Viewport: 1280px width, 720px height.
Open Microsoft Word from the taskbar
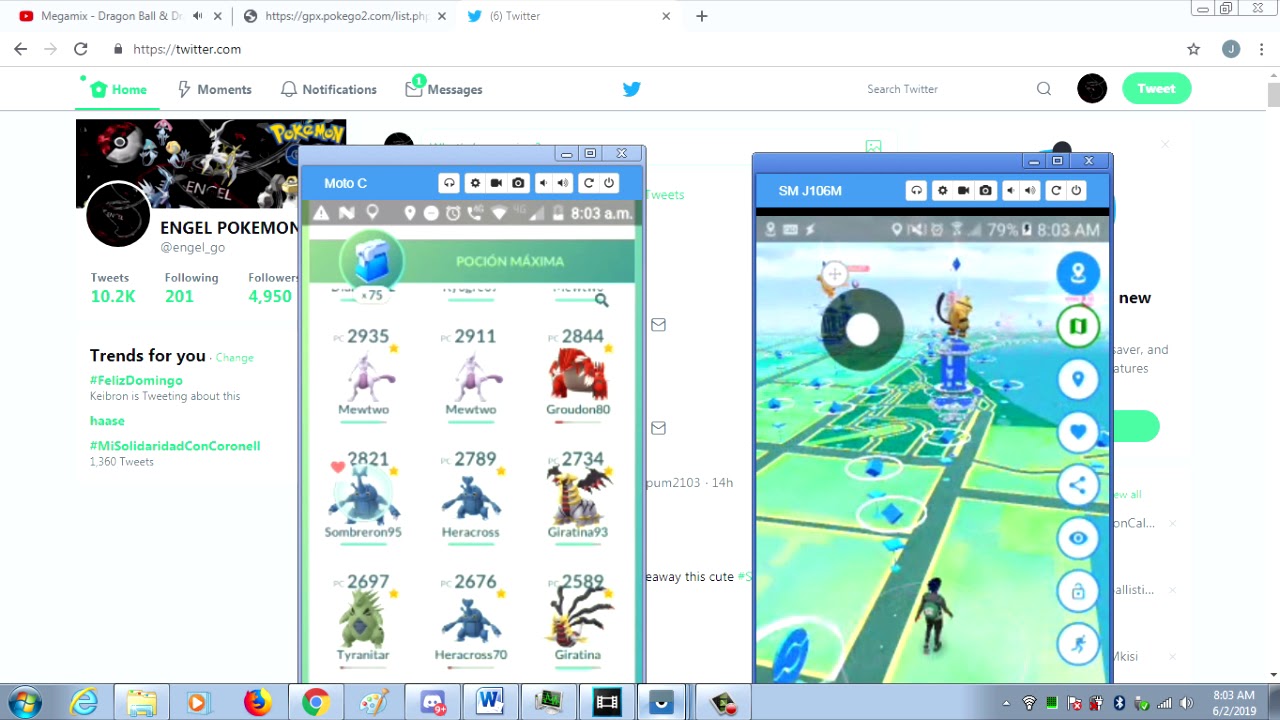490,702
